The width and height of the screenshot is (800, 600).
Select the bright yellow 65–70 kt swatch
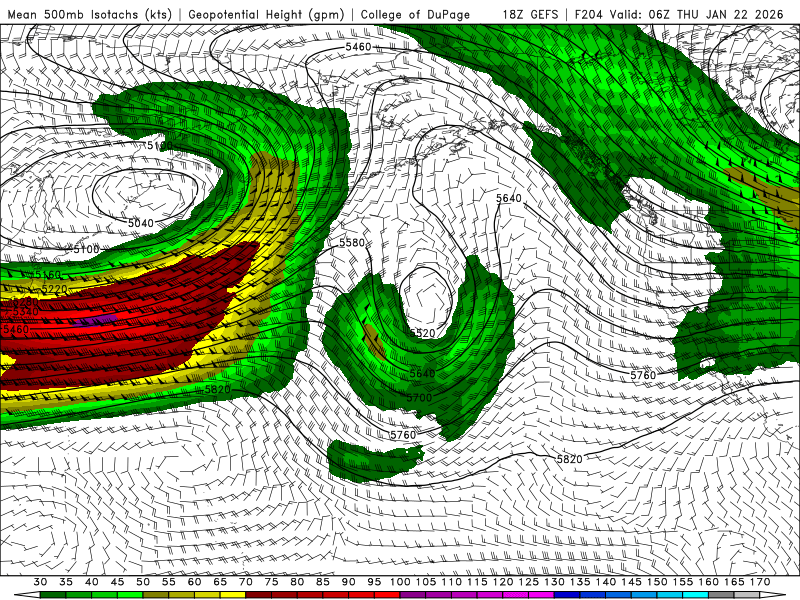coord(233,595)
